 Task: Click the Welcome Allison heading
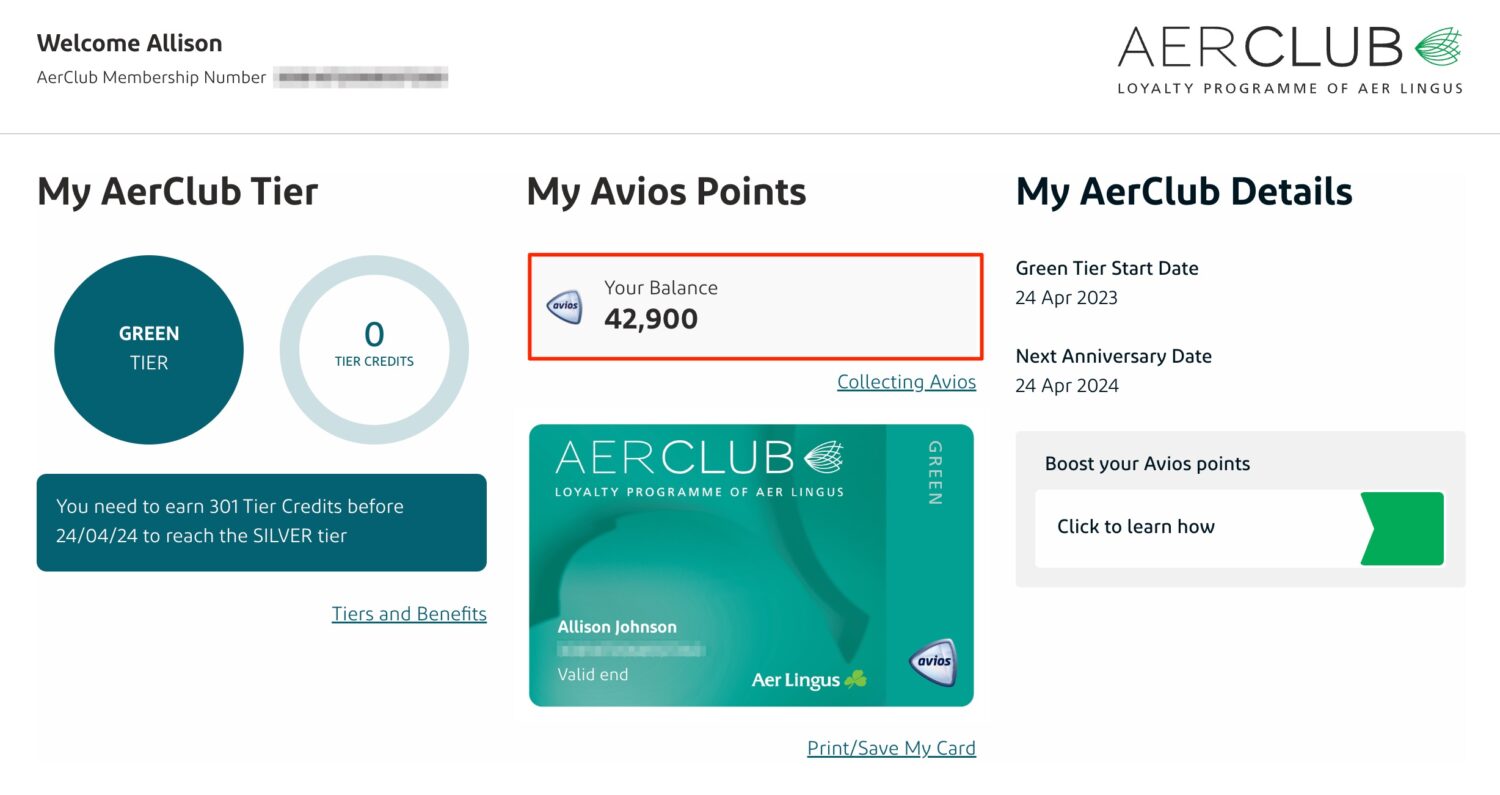click(129, 42)
